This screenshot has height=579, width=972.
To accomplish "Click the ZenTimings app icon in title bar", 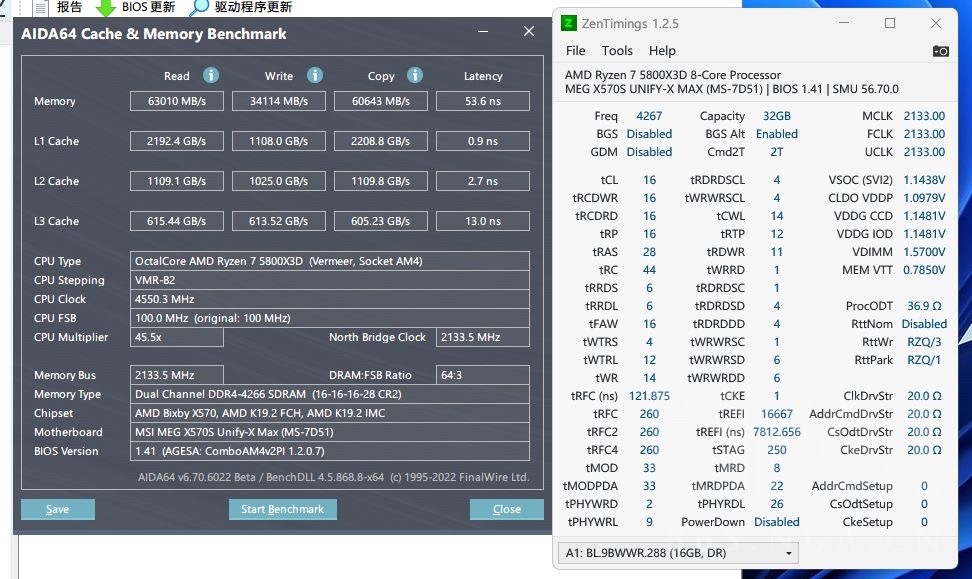I will [570, 22].
